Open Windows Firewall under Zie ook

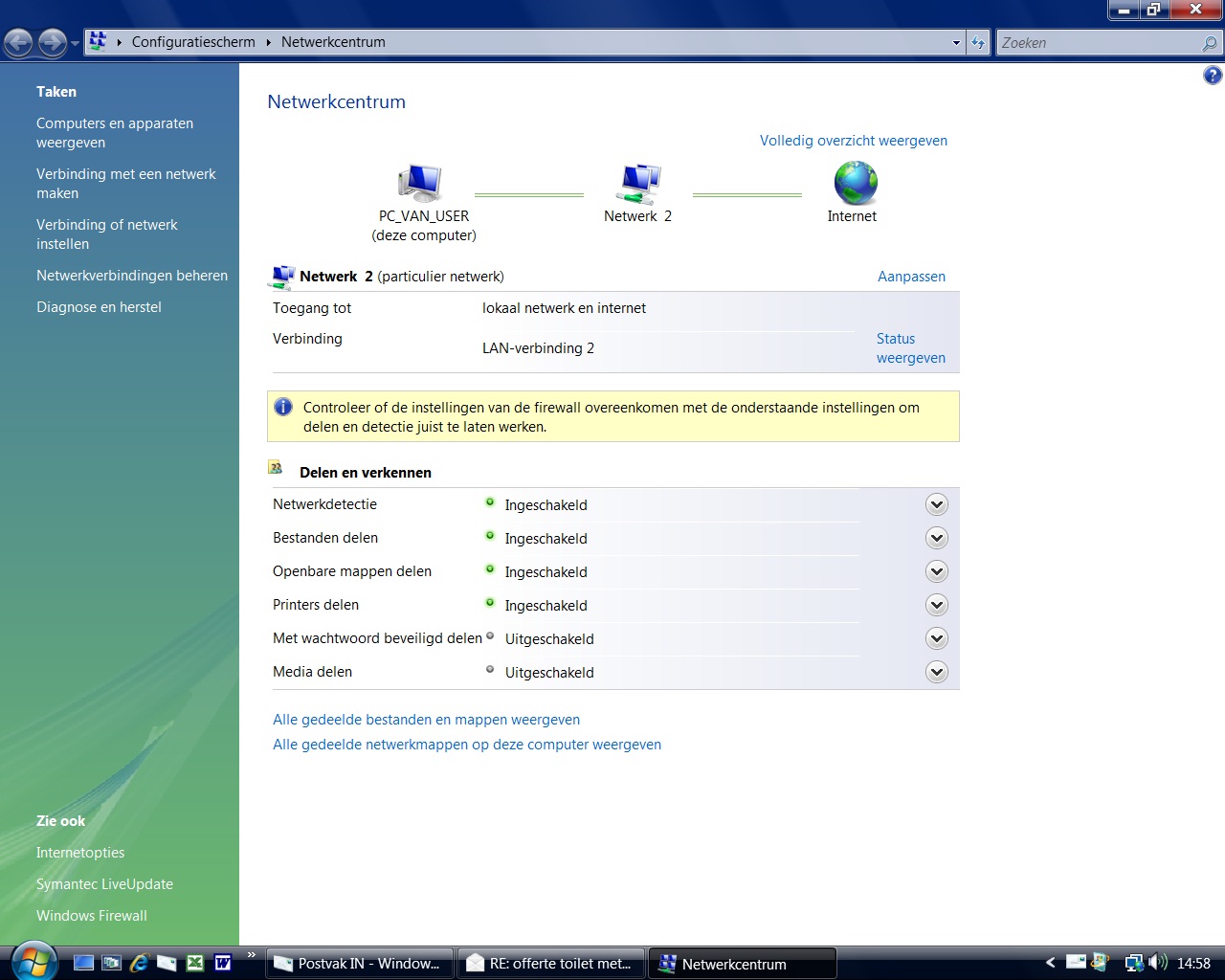coord(91,916)
